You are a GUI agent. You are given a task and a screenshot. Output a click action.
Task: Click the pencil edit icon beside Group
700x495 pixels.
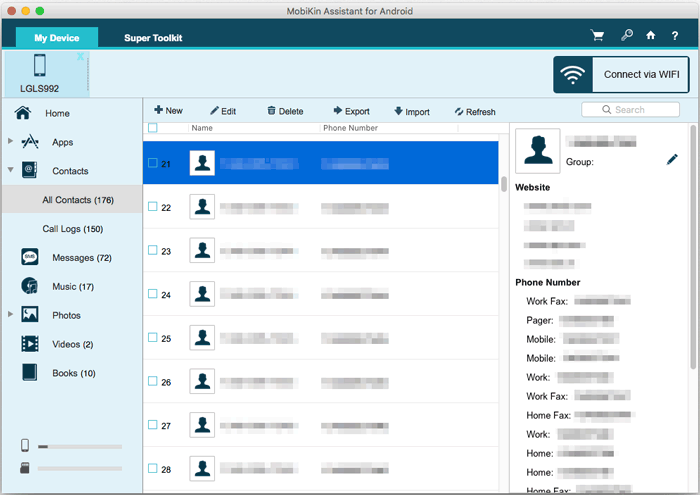coord(672,159)
